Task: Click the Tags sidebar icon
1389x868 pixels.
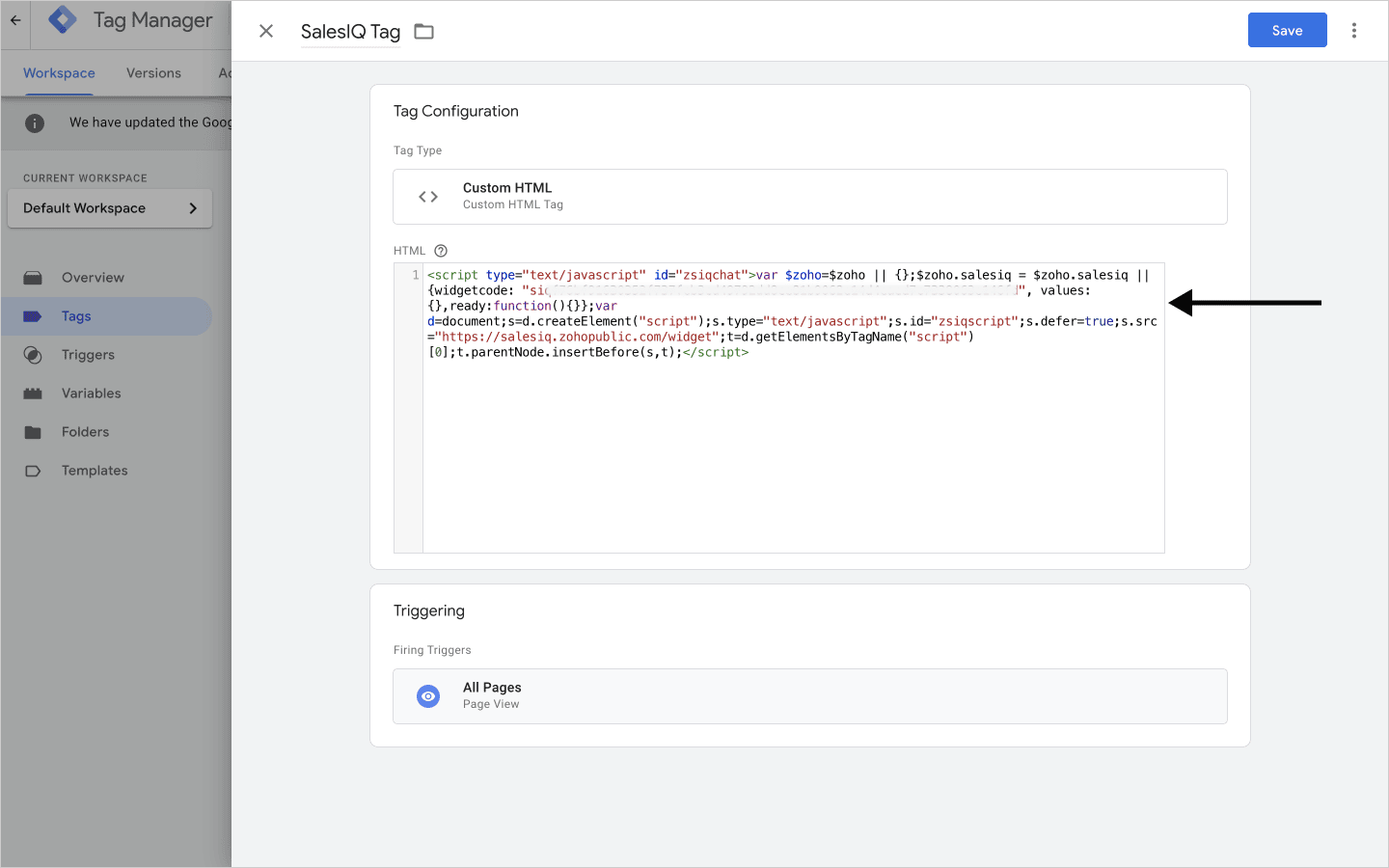Action: coord(33,316)
